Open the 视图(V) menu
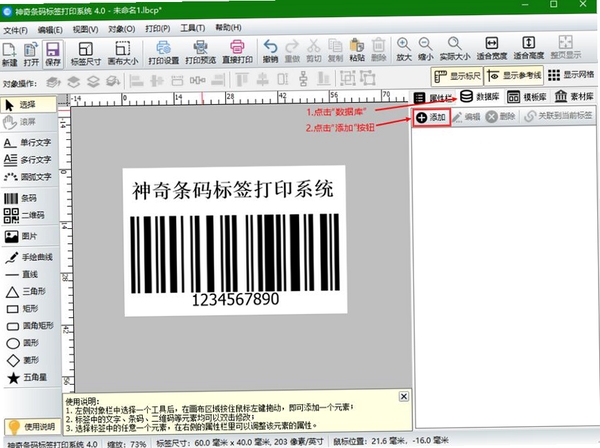The height and width of the screenshot is (448, 600). 85,29
